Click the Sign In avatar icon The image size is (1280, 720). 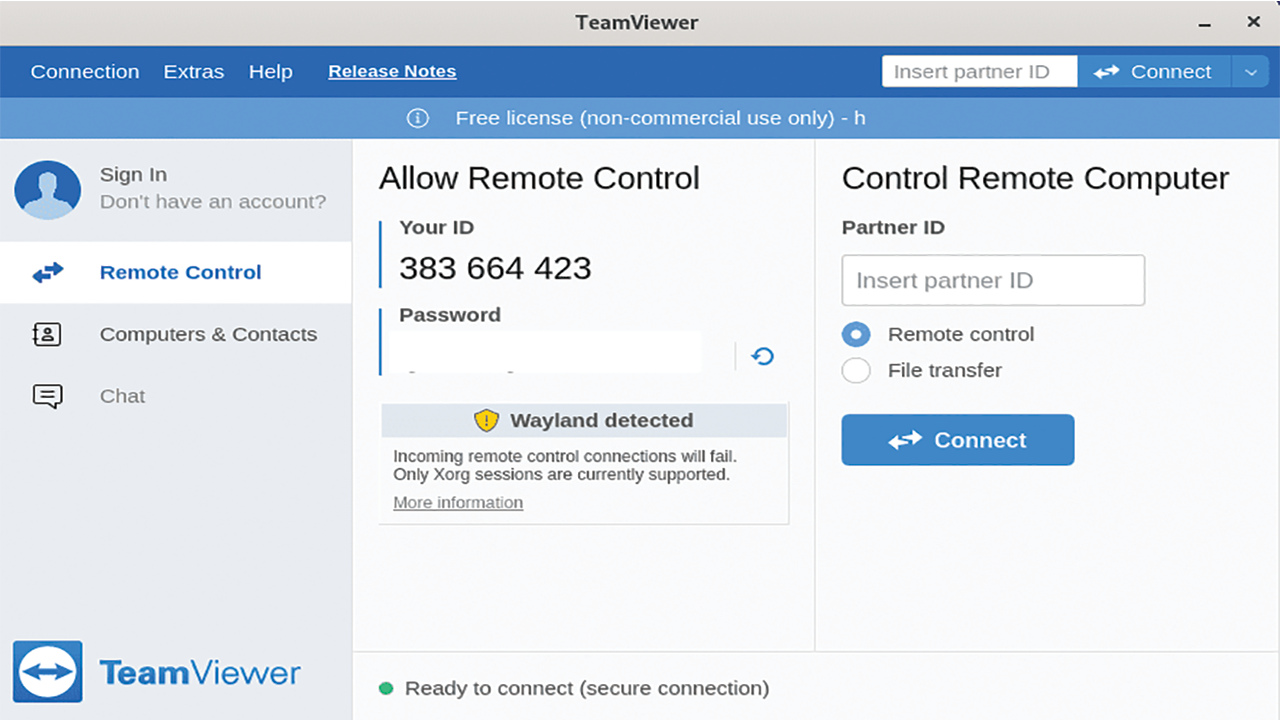click(x=47, y=190)
